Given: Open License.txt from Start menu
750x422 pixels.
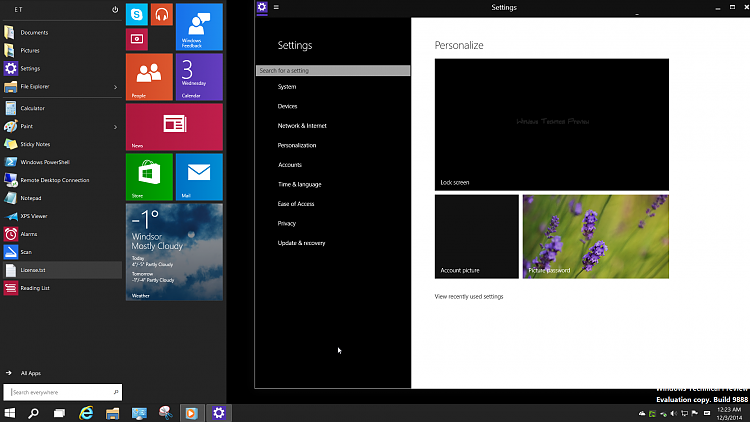Looking at the screenshot, I should [62, 270].
